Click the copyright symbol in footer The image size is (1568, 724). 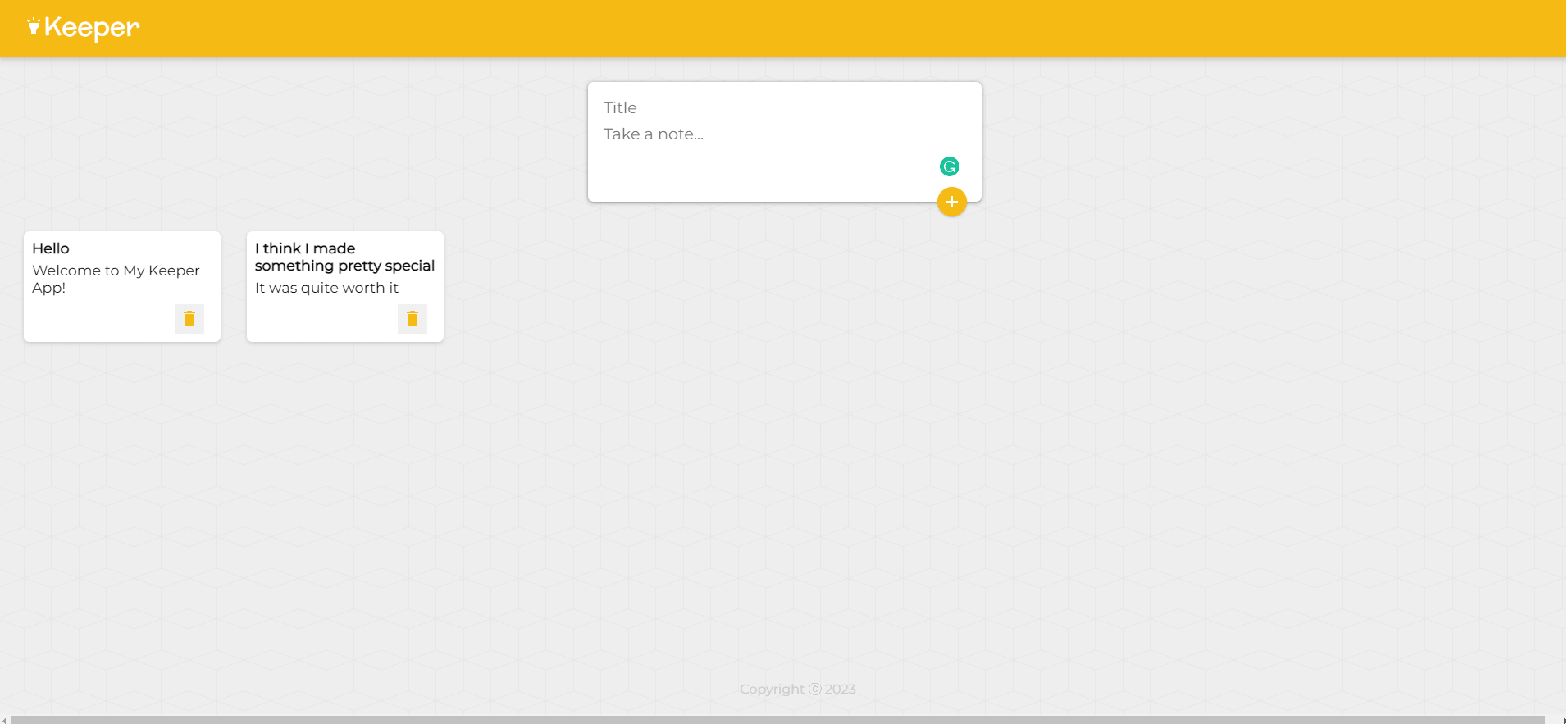[x=815, y=690]
